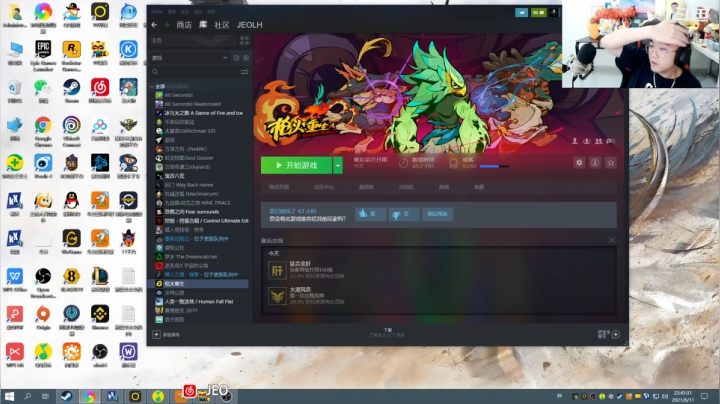Open WeChat desktop icon

coord(43,90)
